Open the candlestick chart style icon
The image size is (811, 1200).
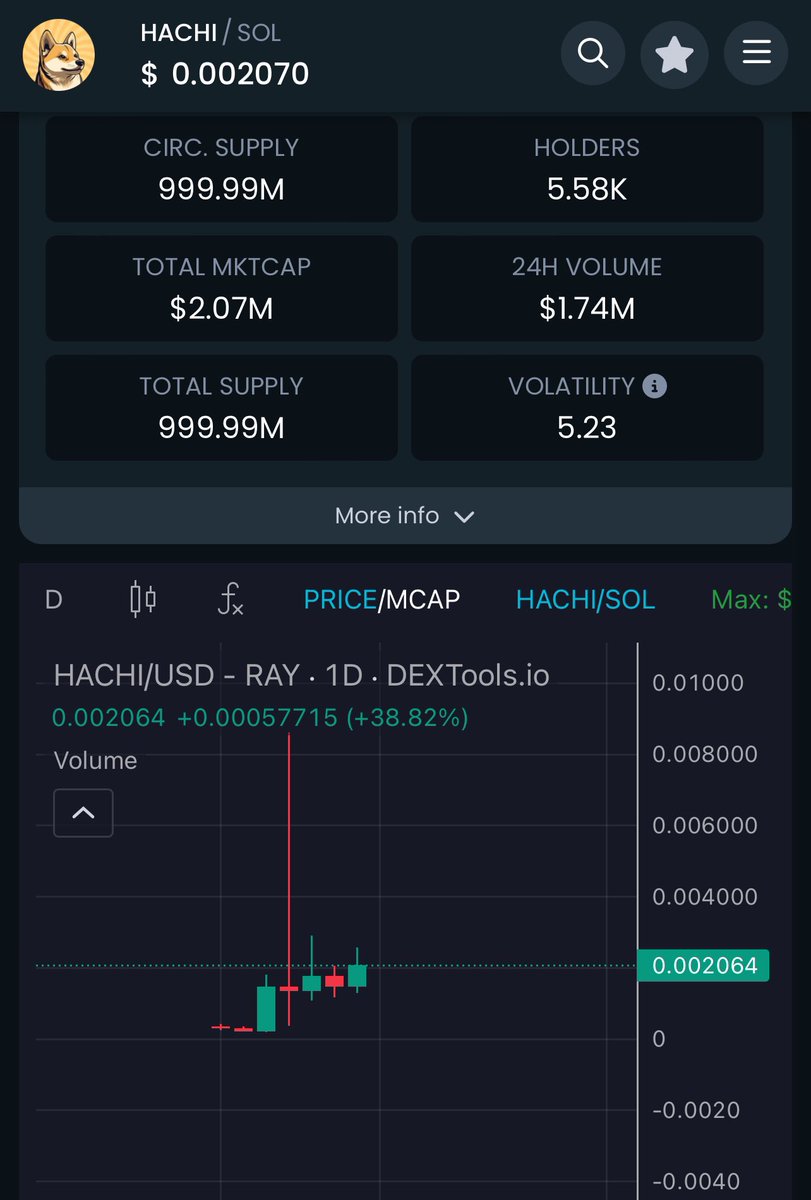pos(143,599)
